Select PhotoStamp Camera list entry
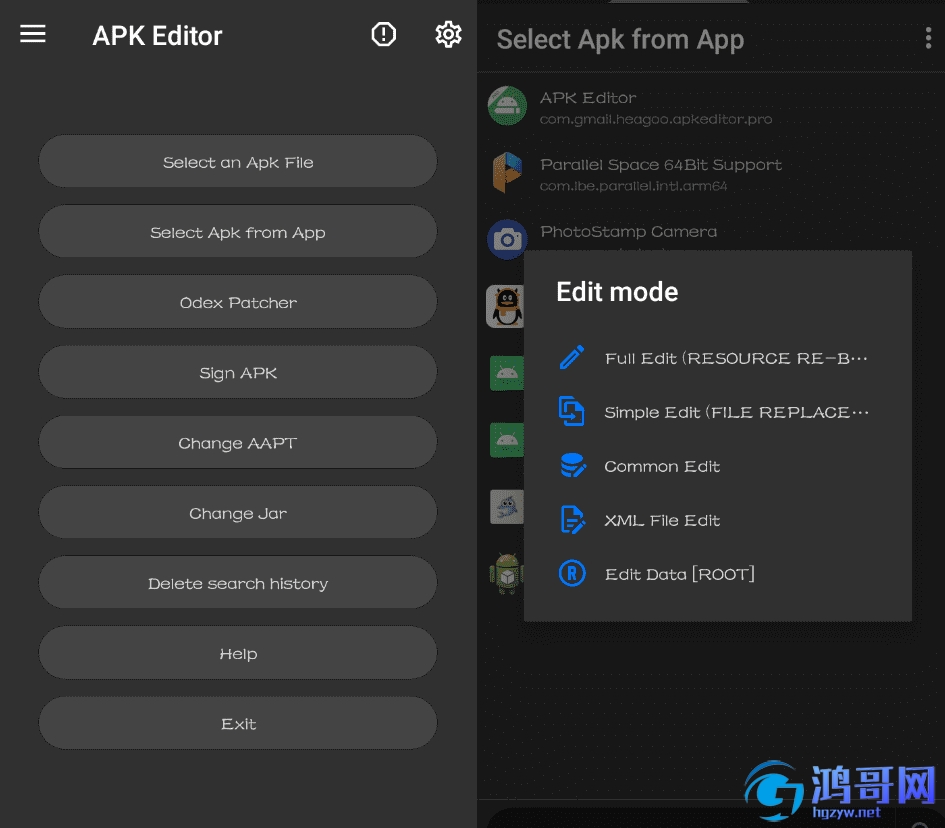The image size is (945, 828). [x=629, y=231]
